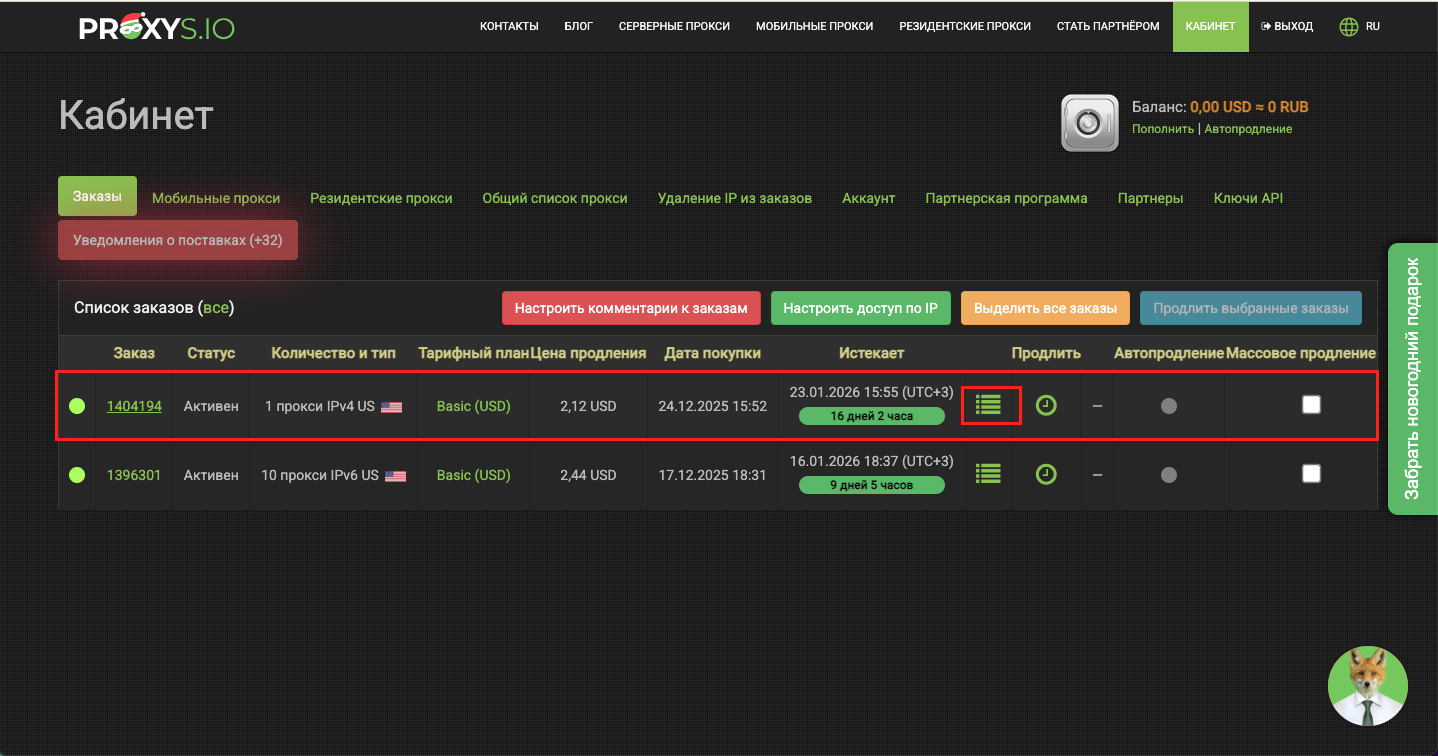This screenshot has height=756, width=1438.
Task: Open Партнерская программа tab
Action: 1006,198
